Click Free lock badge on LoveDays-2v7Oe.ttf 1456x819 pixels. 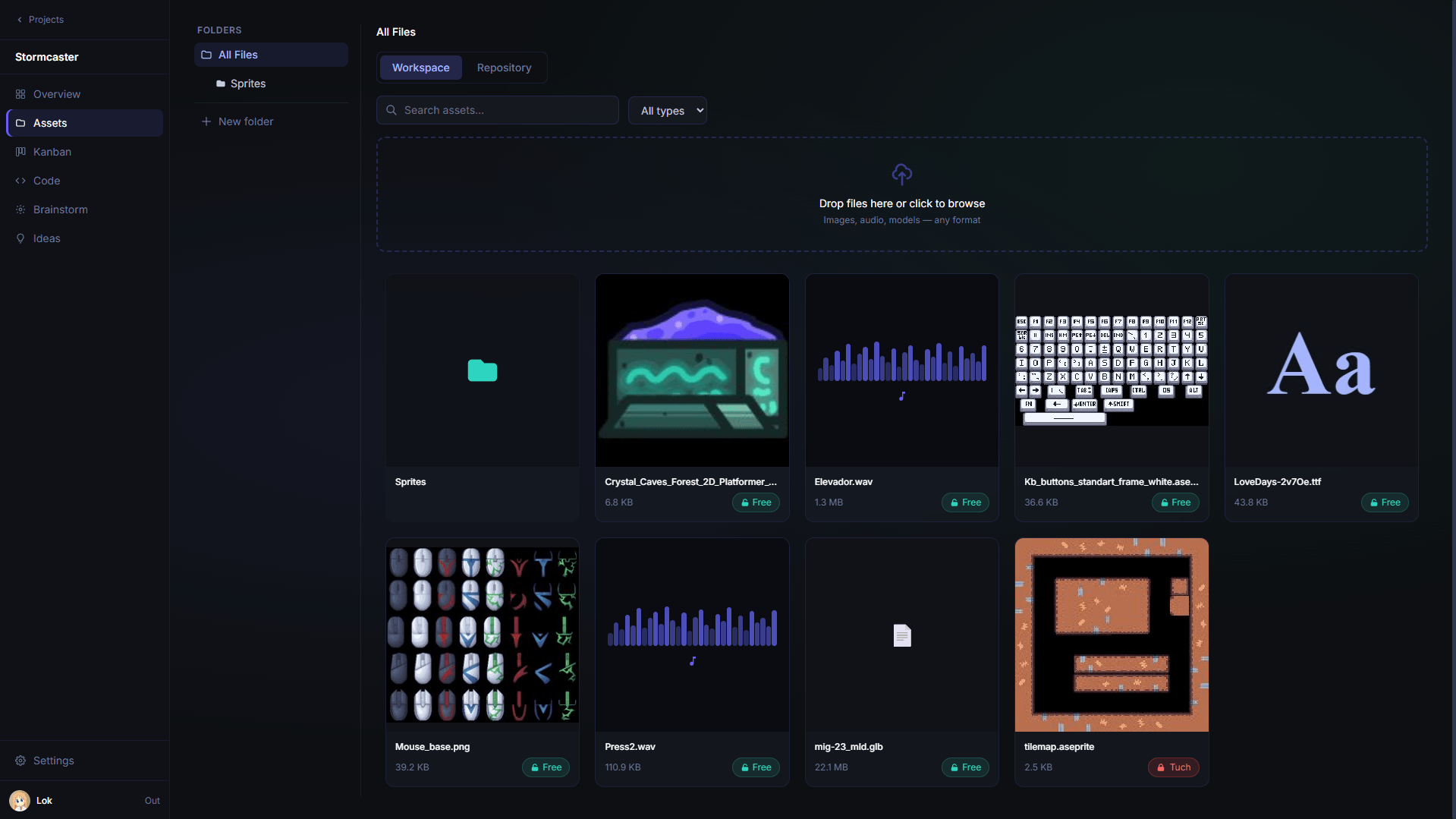point(1385,502)
